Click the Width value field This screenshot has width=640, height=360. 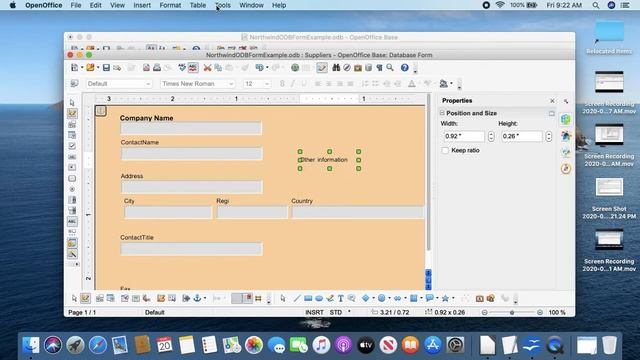click(x=464, y=136)
